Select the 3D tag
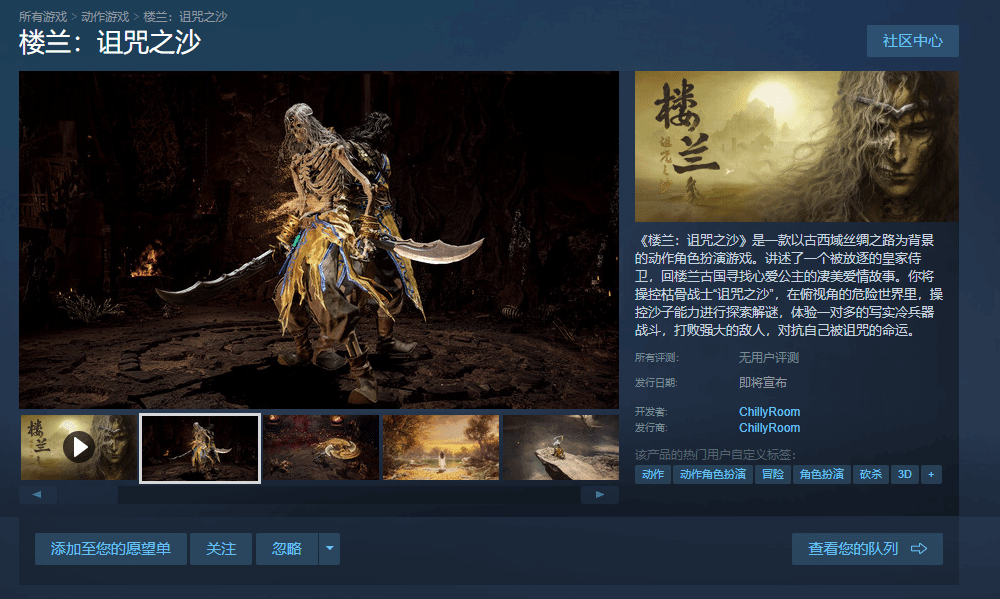The height and width of the screenshot is (599, 1000). (905, 475)
